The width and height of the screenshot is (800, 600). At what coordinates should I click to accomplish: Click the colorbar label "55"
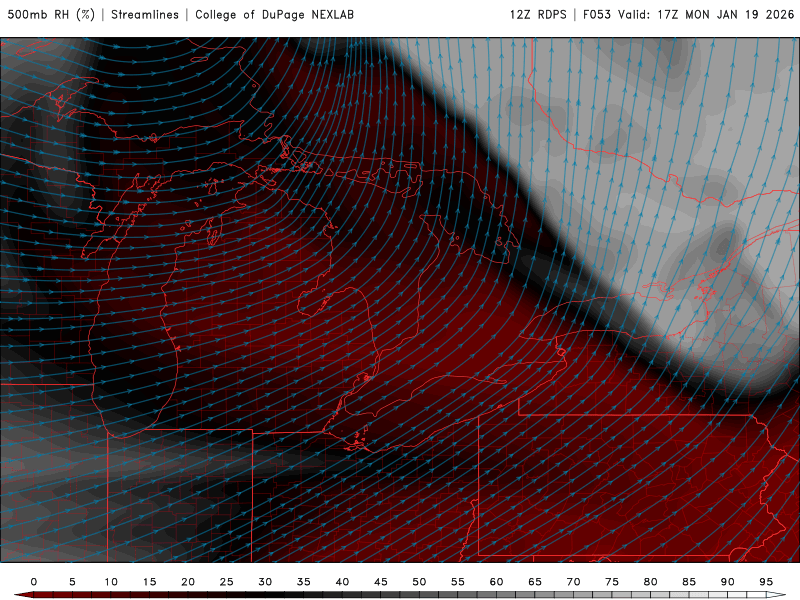(458, 582)
